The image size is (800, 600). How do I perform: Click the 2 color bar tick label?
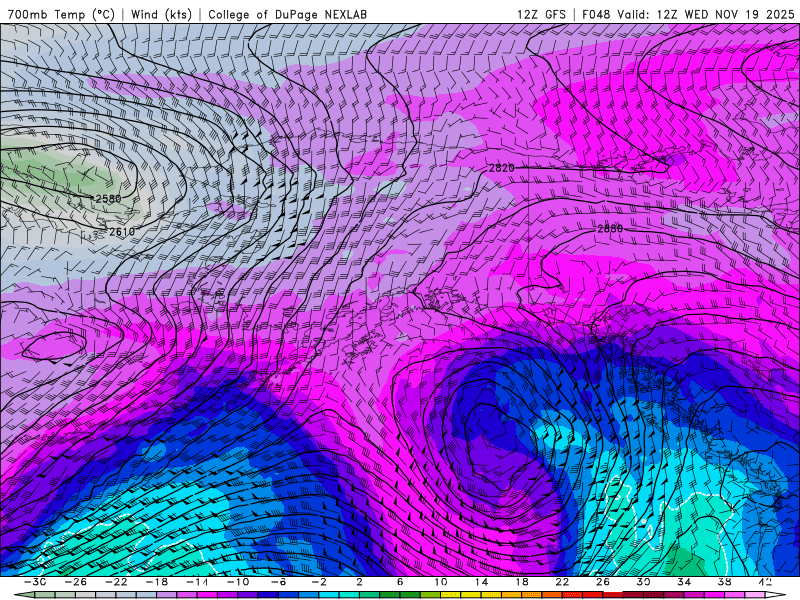(x=359, y=582)
